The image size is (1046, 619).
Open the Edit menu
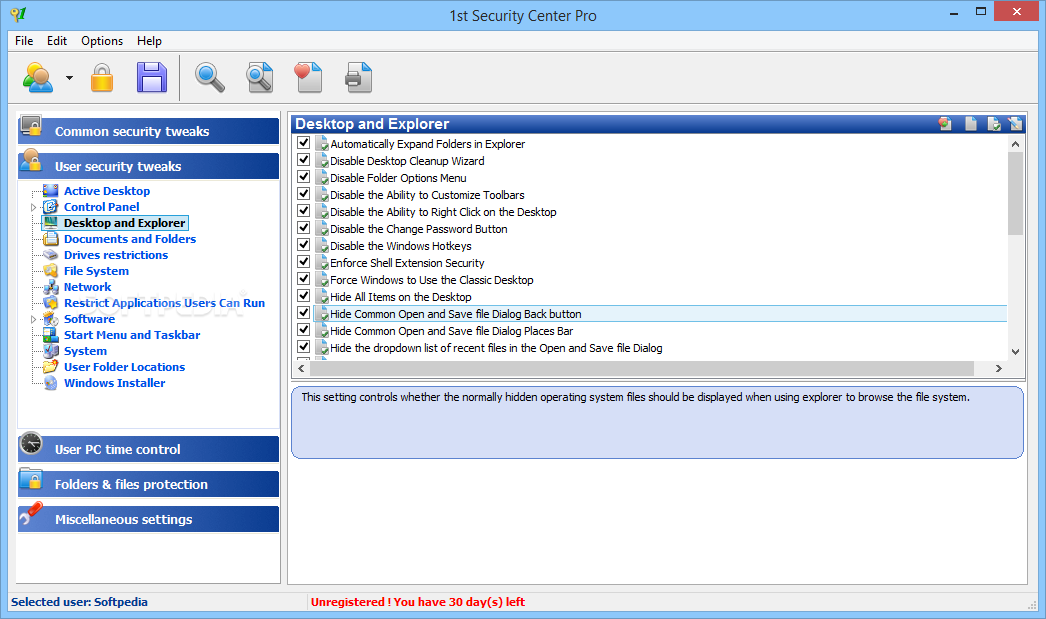[x=57, y=41]
